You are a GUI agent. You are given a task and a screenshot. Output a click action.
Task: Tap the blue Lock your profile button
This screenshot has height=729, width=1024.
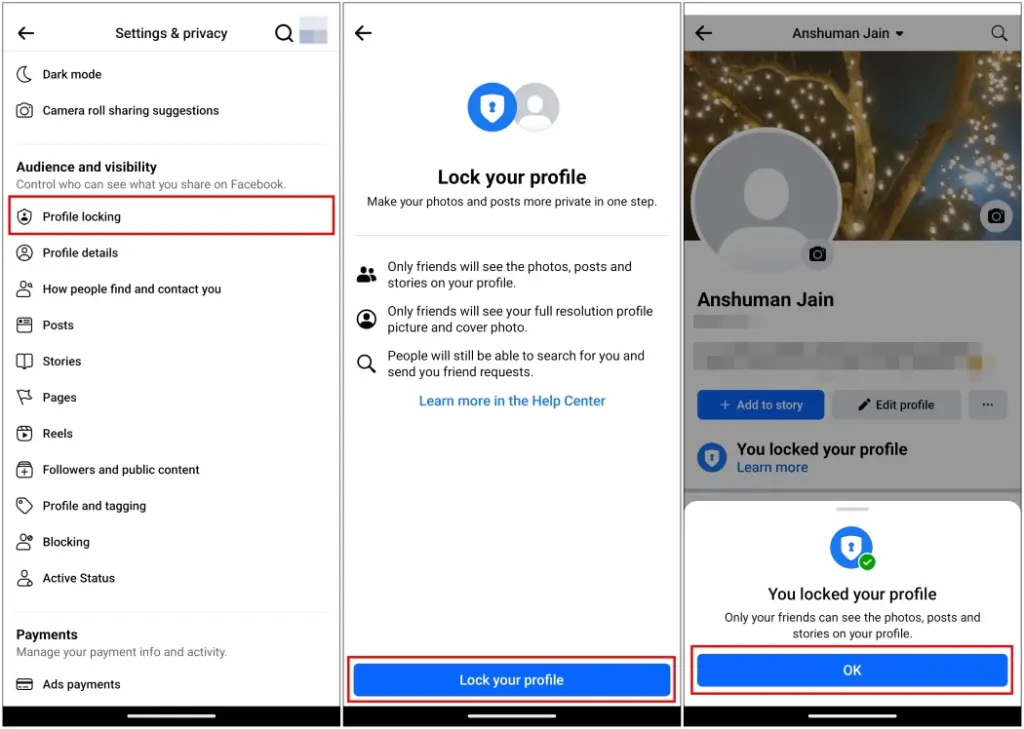512,680
